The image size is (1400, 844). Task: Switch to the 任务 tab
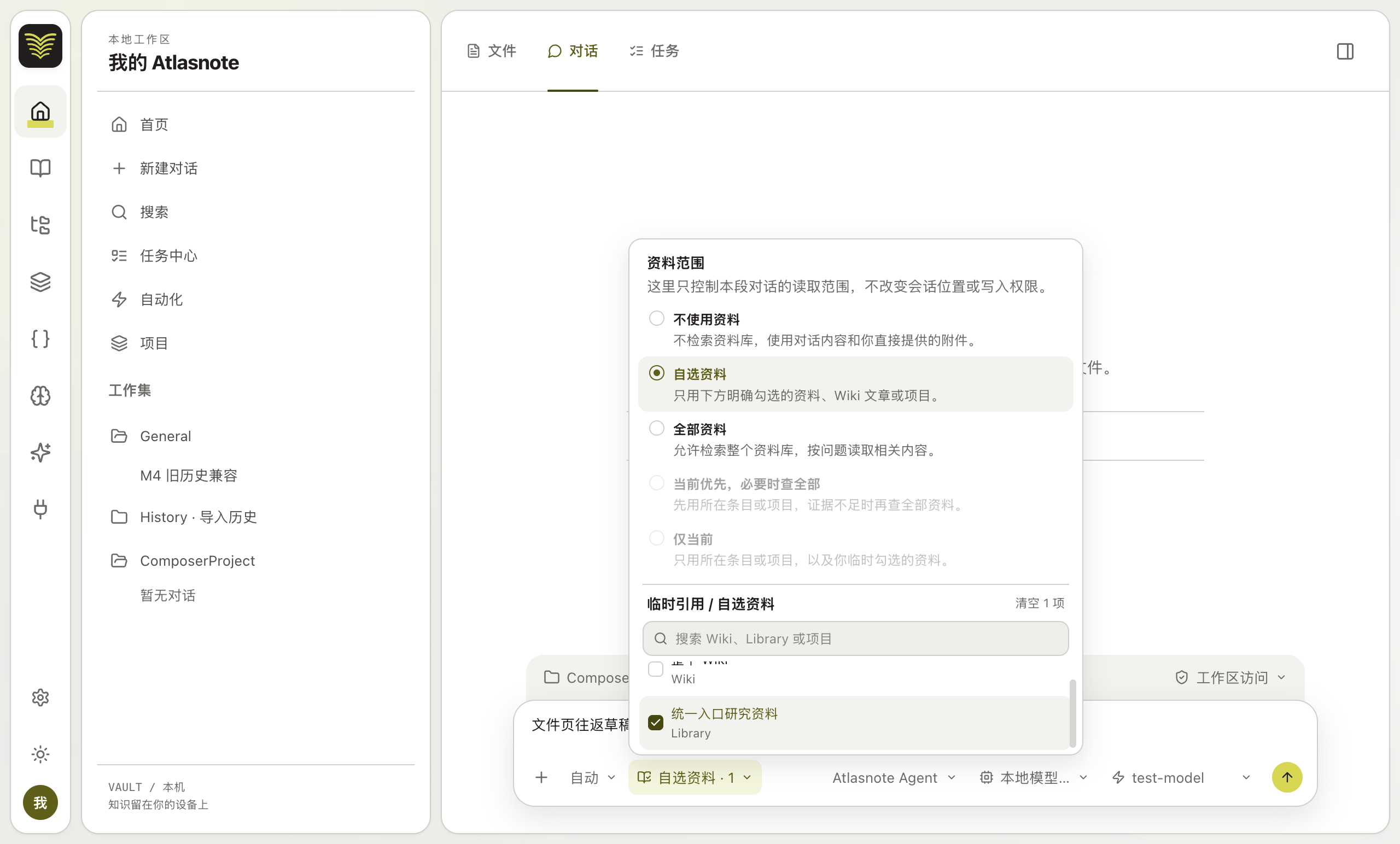coord(654,51)
